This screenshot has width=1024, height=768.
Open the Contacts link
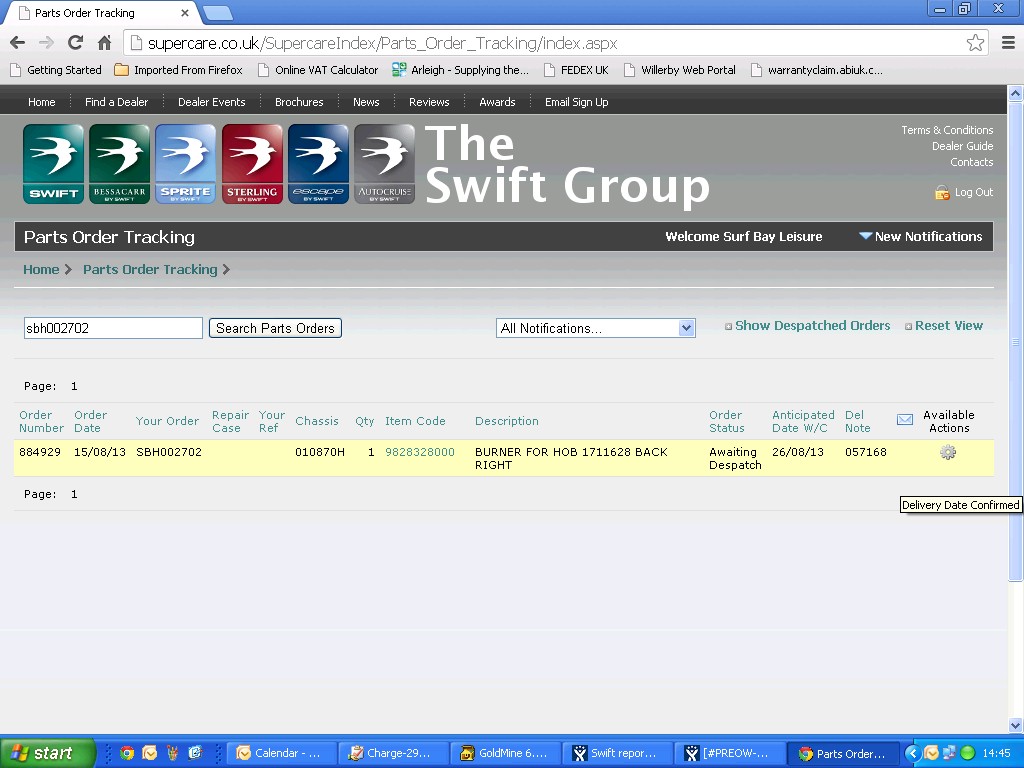click(x=971, y=162)
